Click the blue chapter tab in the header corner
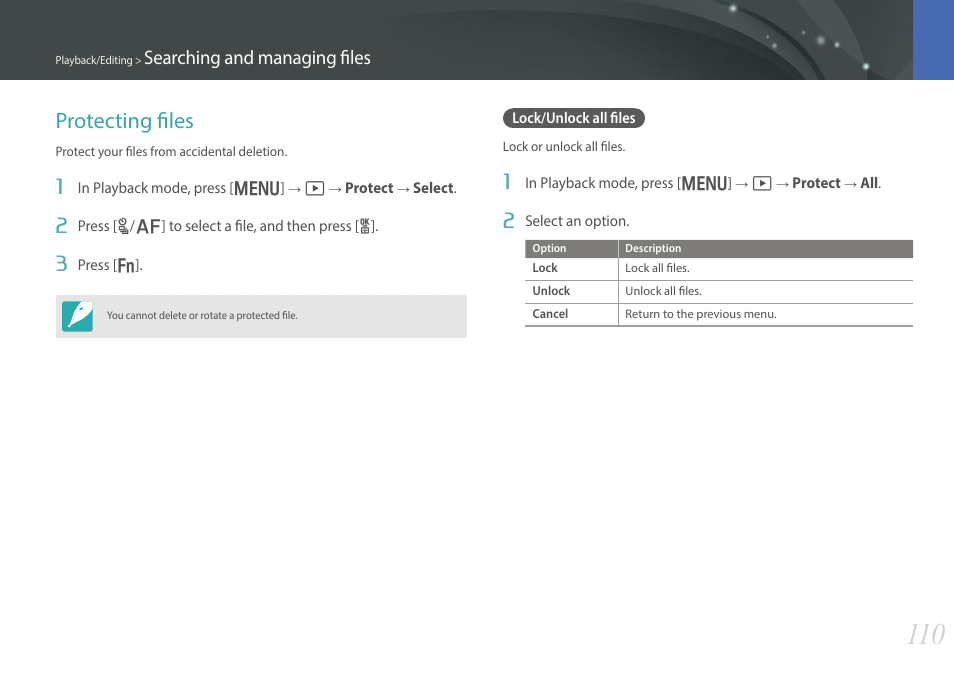The height and width of the screenshot is (676, 954). [933, 40]
